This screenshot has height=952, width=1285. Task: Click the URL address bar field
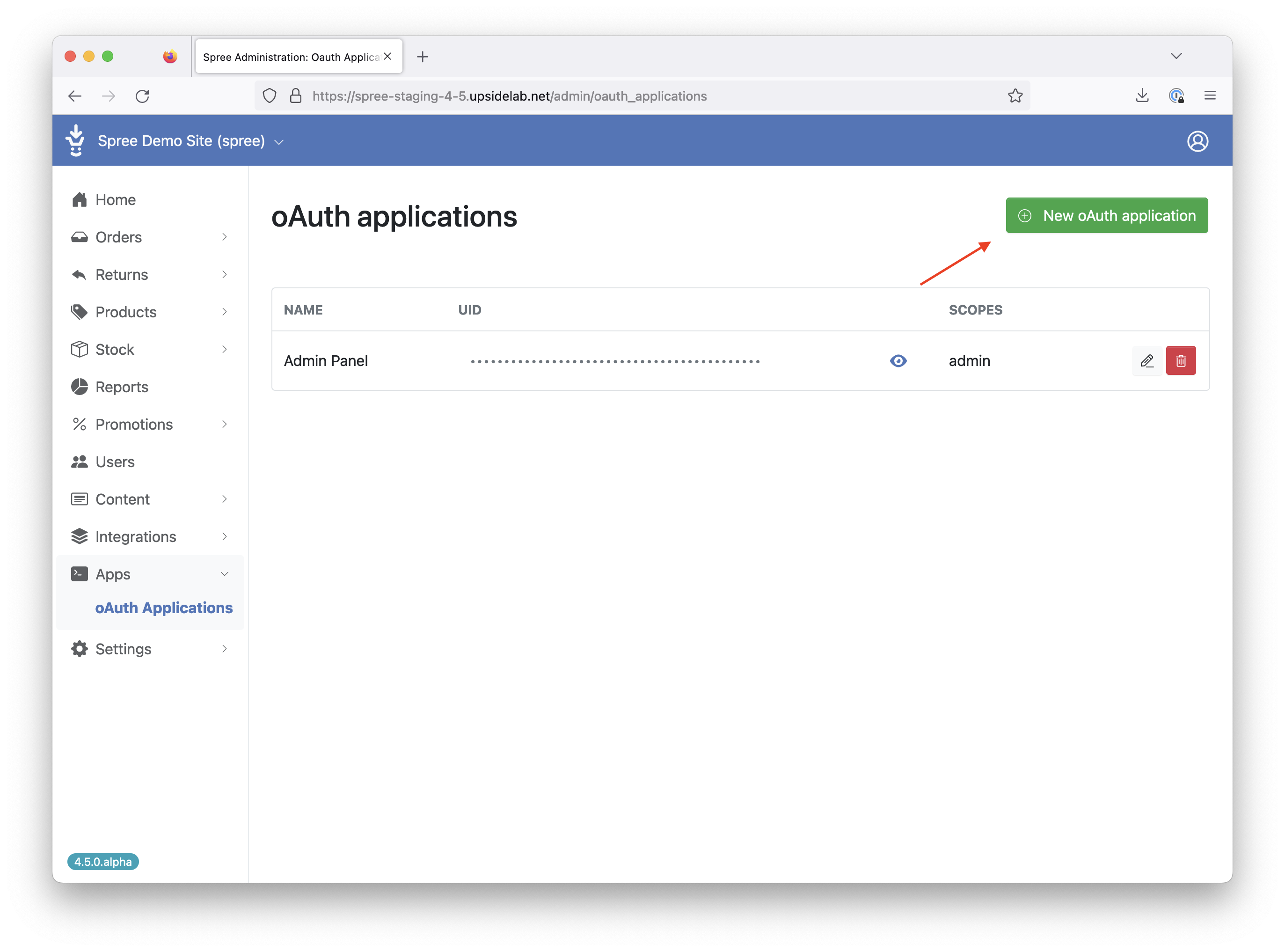pos(634,96)
